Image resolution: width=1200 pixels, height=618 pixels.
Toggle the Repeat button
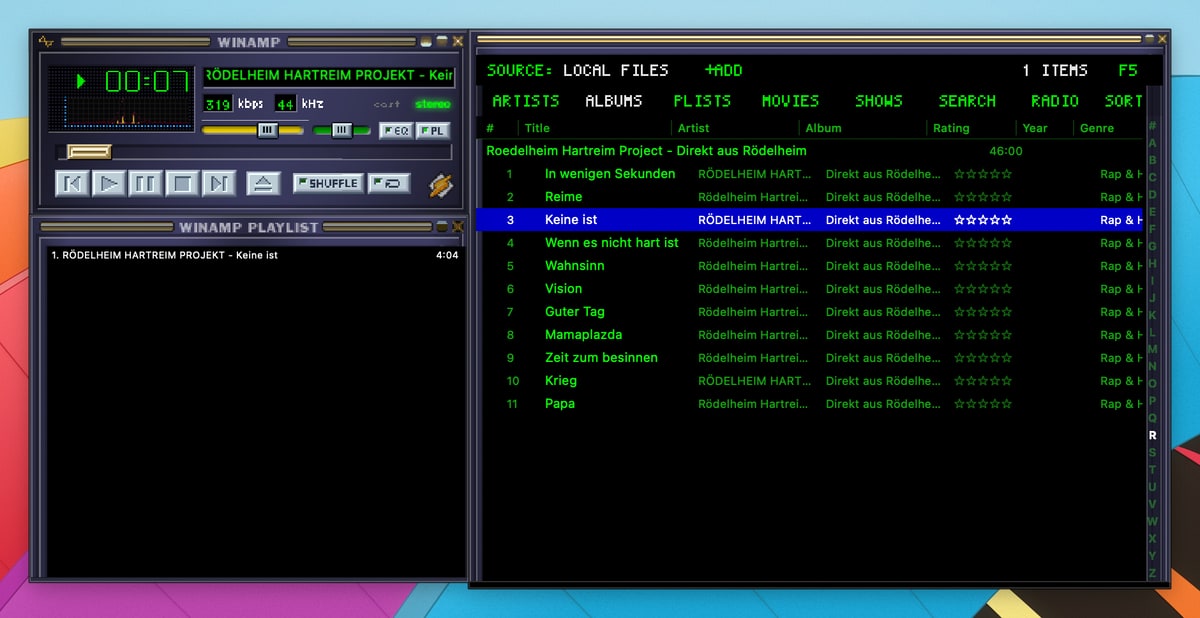[x=388, y=183]
